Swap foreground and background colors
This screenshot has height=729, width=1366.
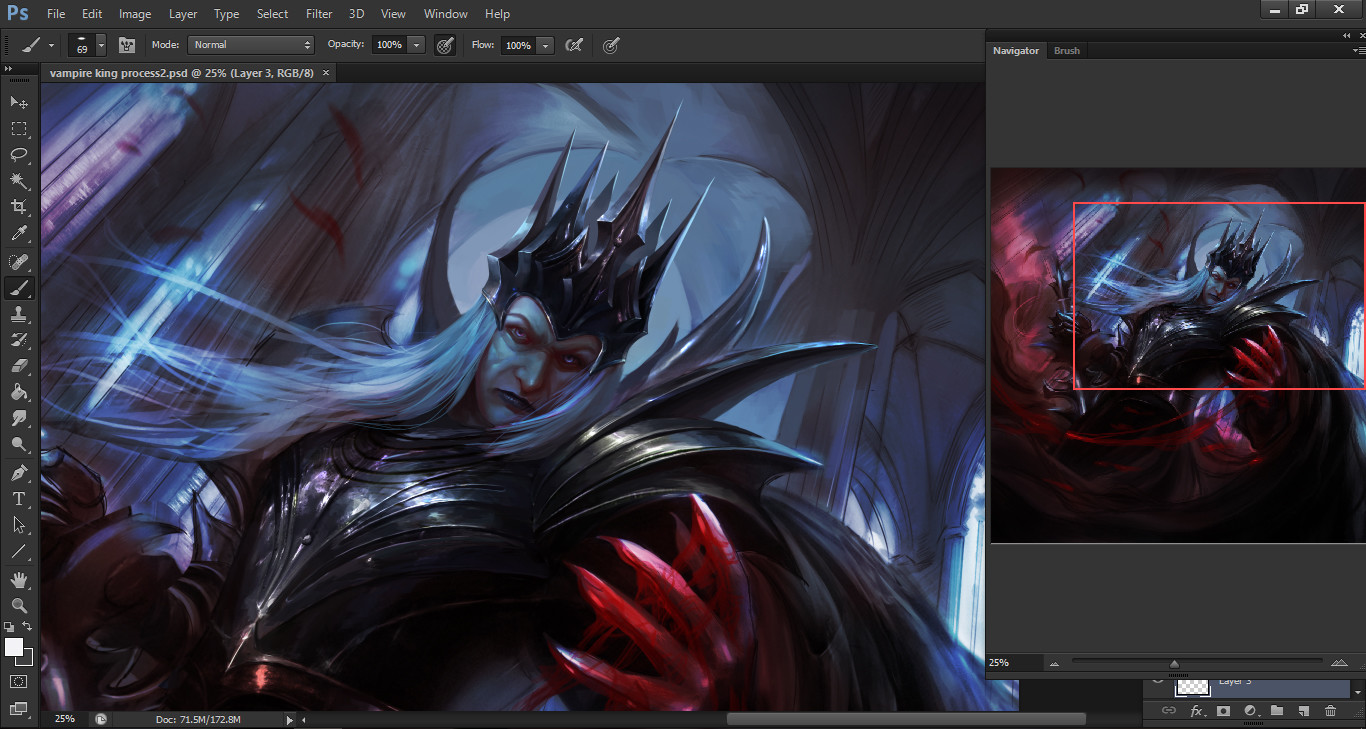28,626
